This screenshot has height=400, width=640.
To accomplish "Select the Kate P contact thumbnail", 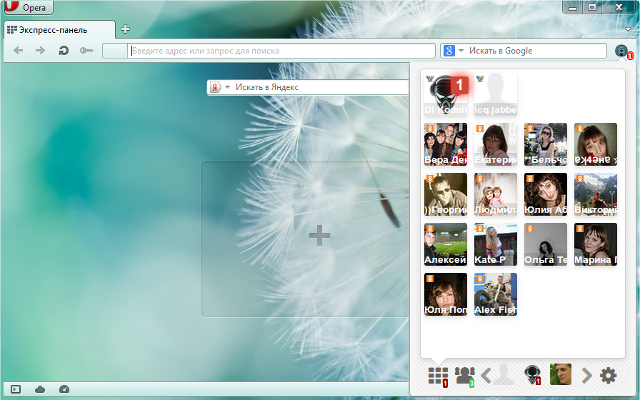I will coord(495,244).
